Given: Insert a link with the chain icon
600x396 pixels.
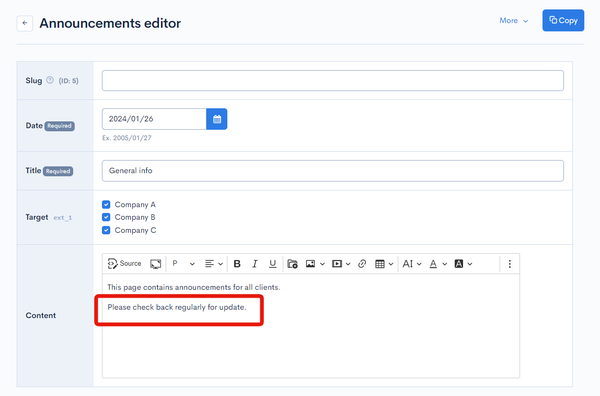Looking at the screenshot, I should [x=362, y=264].
